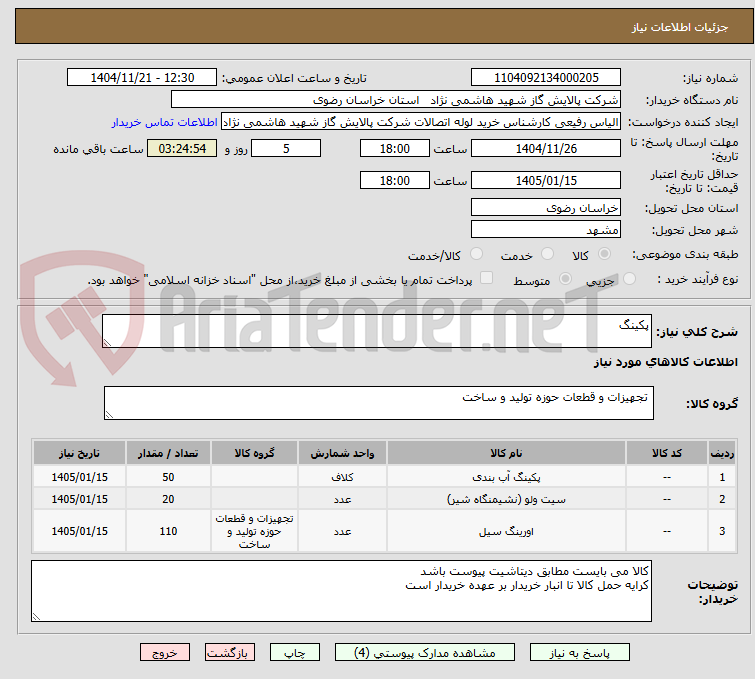
Task: Click price validity date 1405/01/15 field
Action: point(546,181)
